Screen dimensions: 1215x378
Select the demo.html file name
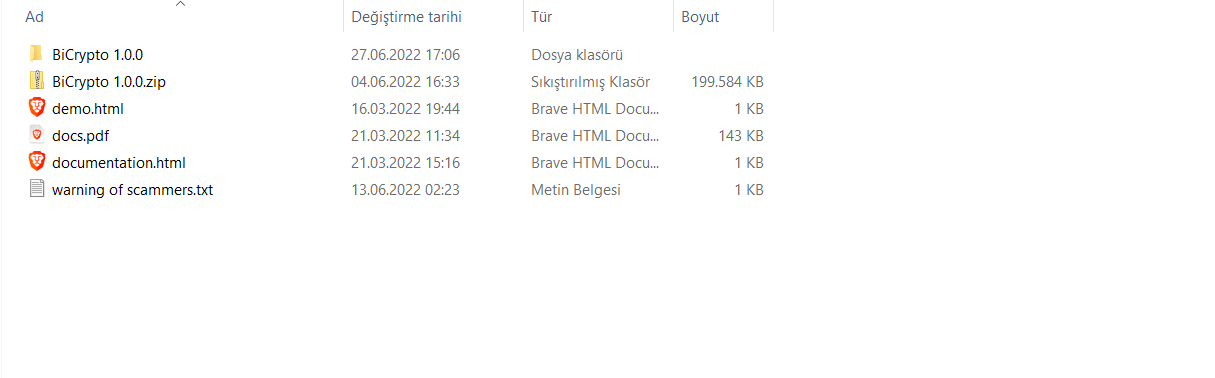[x=88, y=109]
